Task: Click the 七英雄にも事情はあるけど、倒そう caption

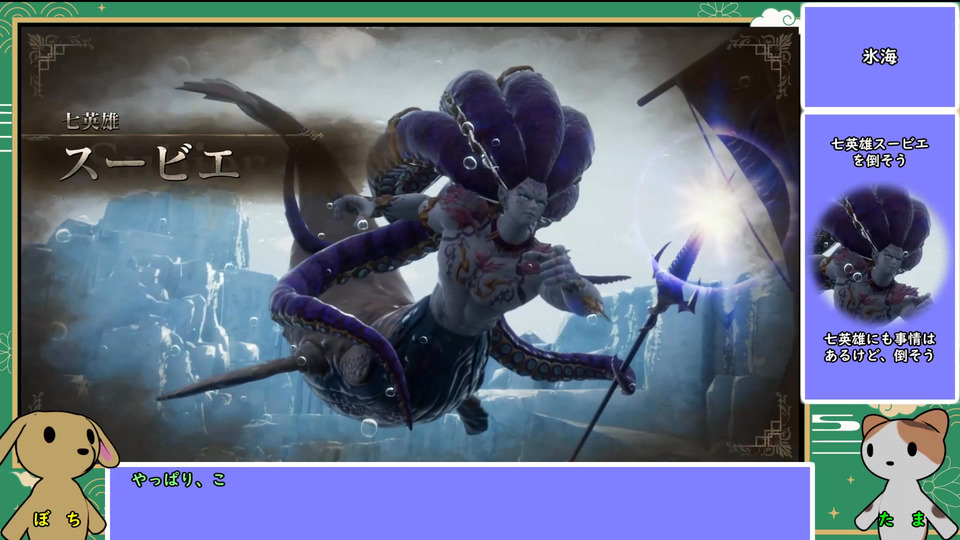Action: click(x=879, y=347)
